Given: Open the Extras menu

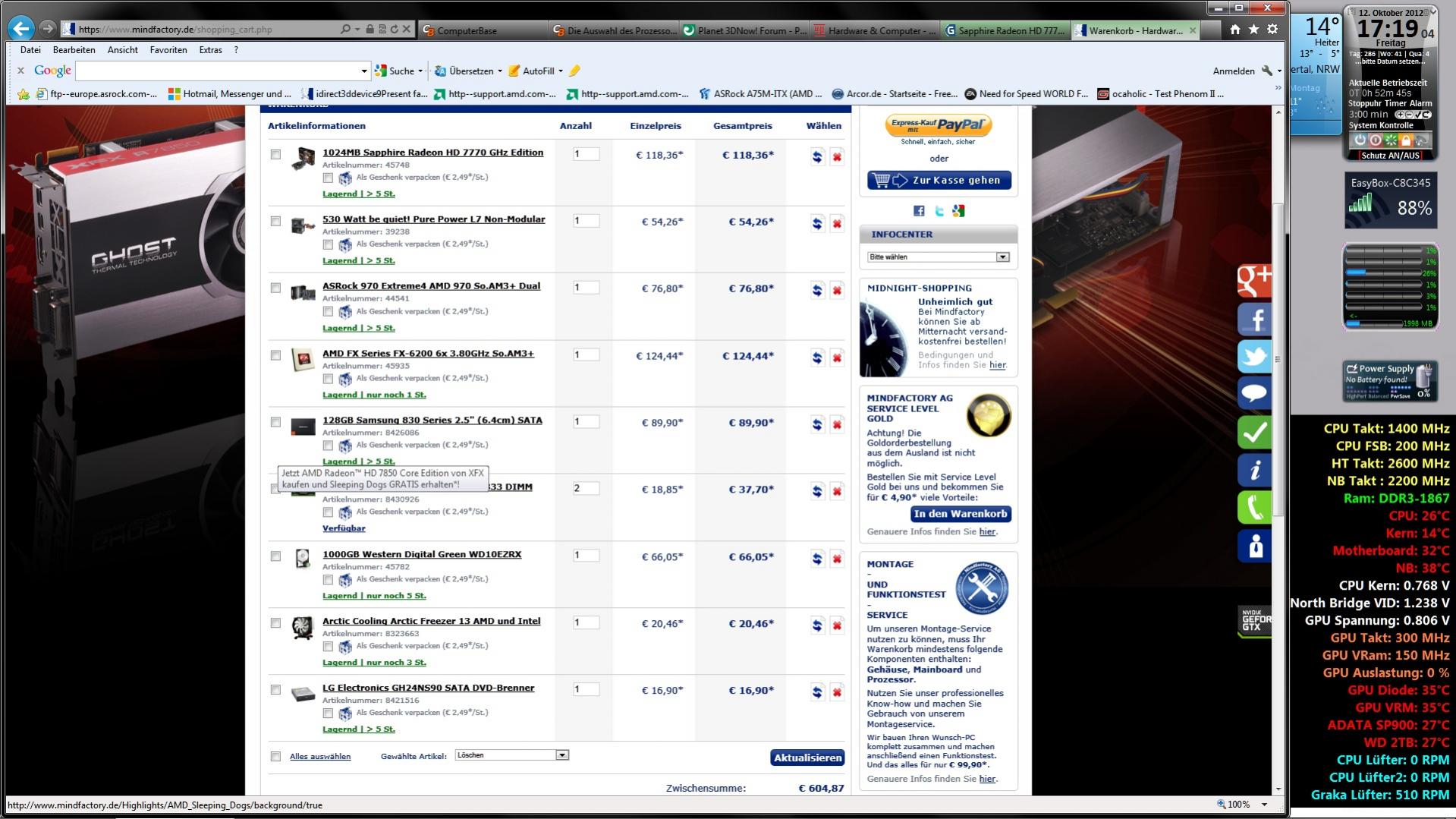Looking at the screenshot, I should coord(211,50).
